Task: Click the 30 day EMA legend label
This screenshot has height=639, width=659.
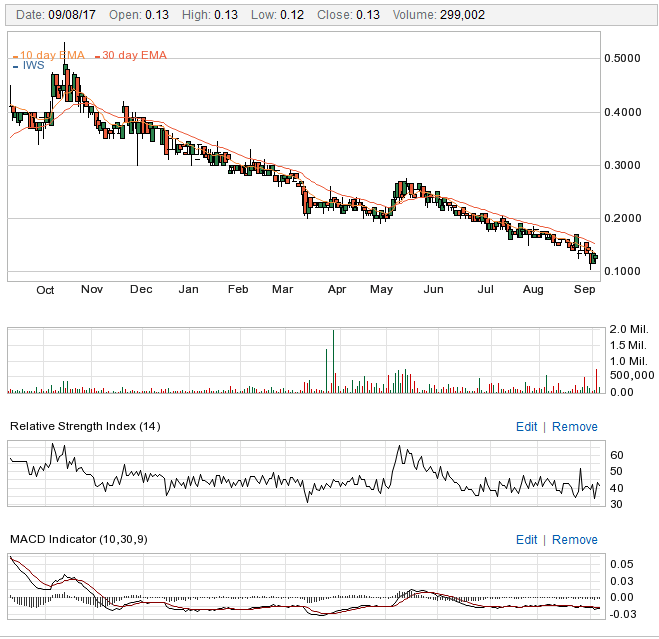Action: (134, 55)
